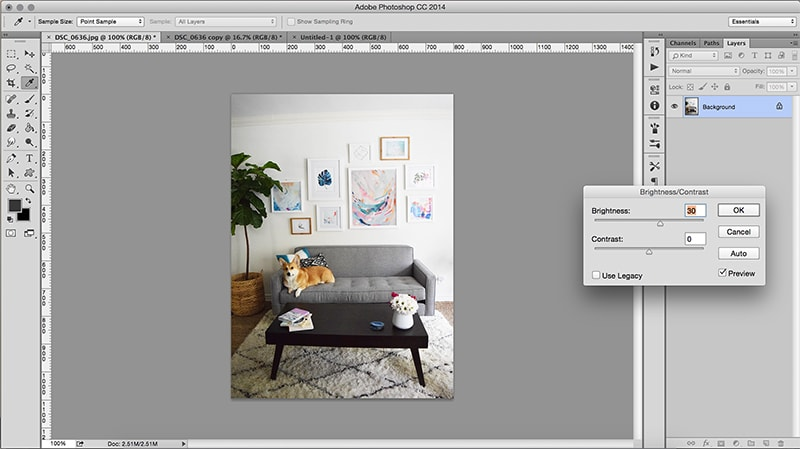
Task: Swap foreground and background colors
Action: pyautogui.click(x=29, y=202)
